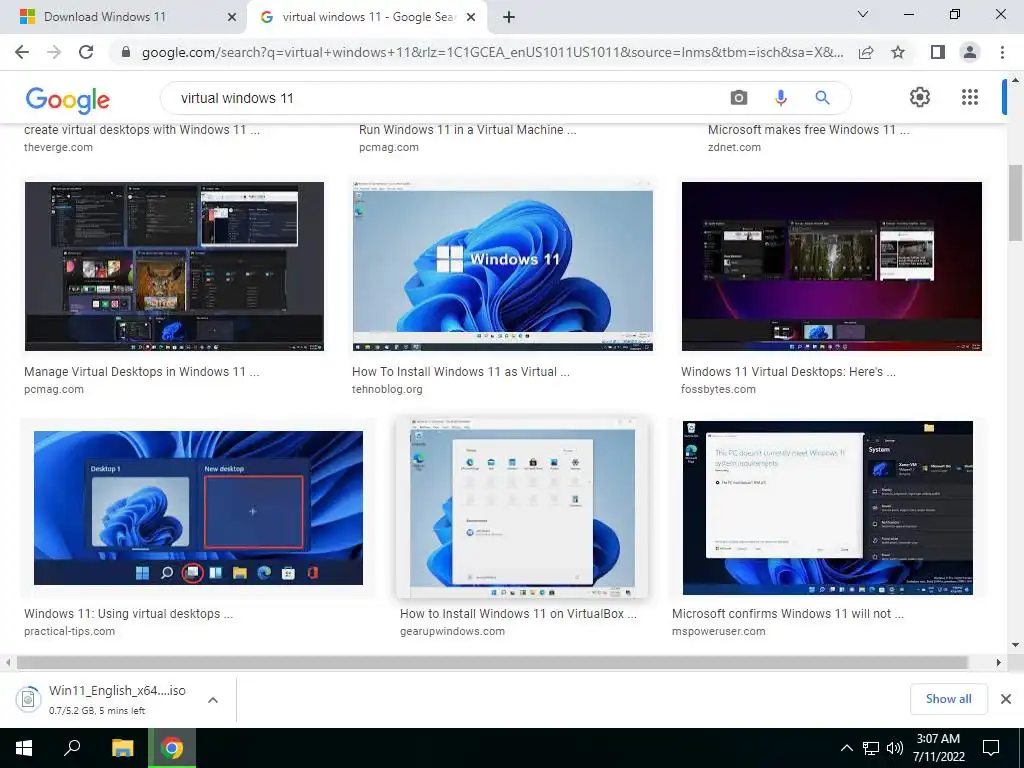Click 'Manage Virtual Desktops in Windows 11' title

[142, 372]
